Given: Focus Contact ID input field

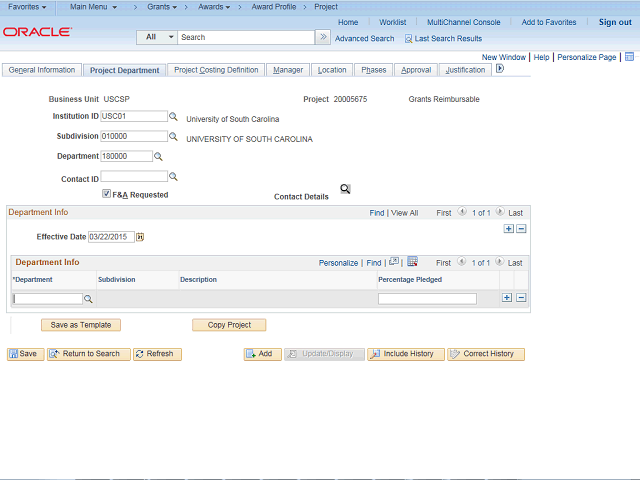Looking at the screenshot, I should [x=134, y=176].
